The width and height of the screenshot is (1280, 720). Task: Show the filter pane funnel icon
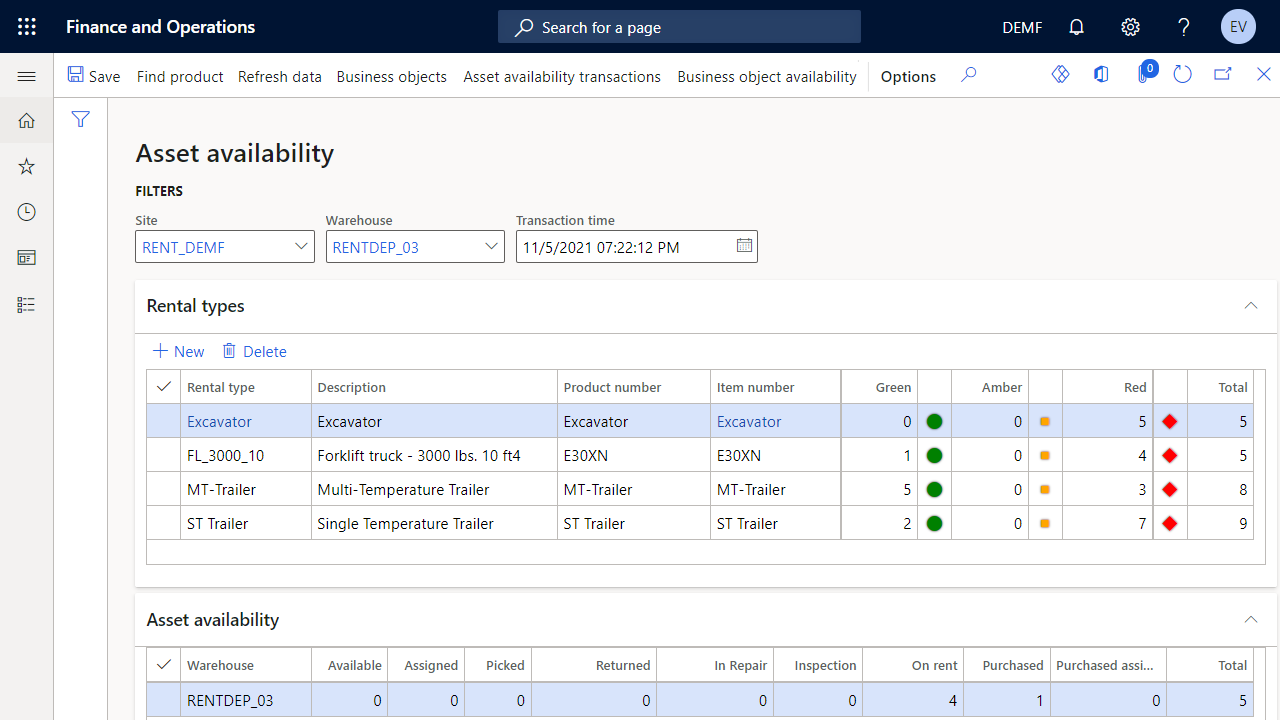(x=81, y=120)
